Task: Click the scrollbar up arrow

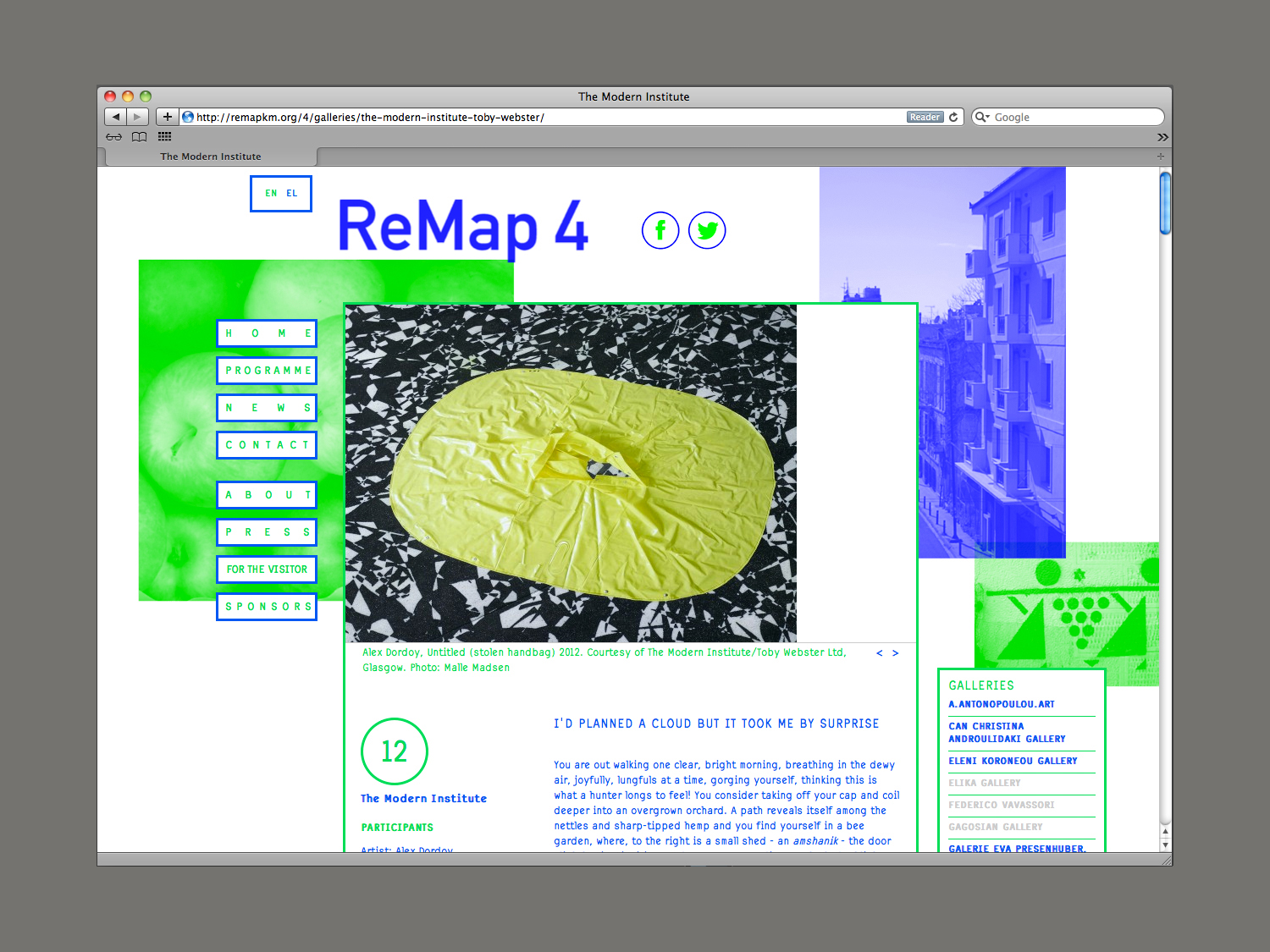Action: point(1165,832)
